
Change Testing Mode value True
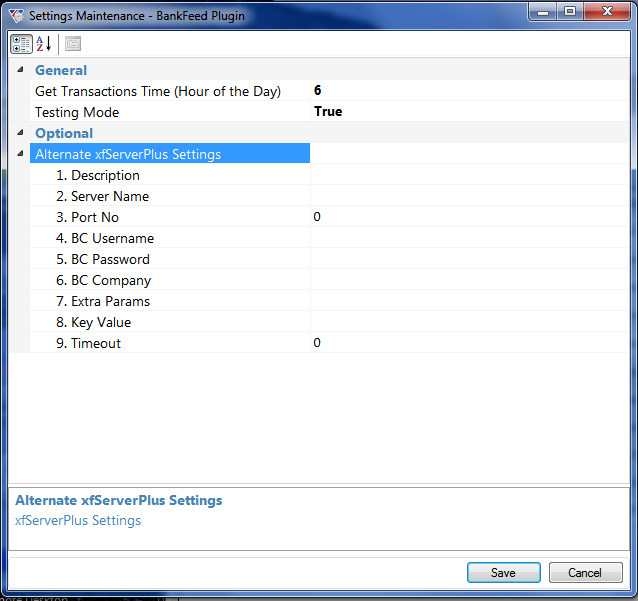pyautogui.click(x=470, y=111)
